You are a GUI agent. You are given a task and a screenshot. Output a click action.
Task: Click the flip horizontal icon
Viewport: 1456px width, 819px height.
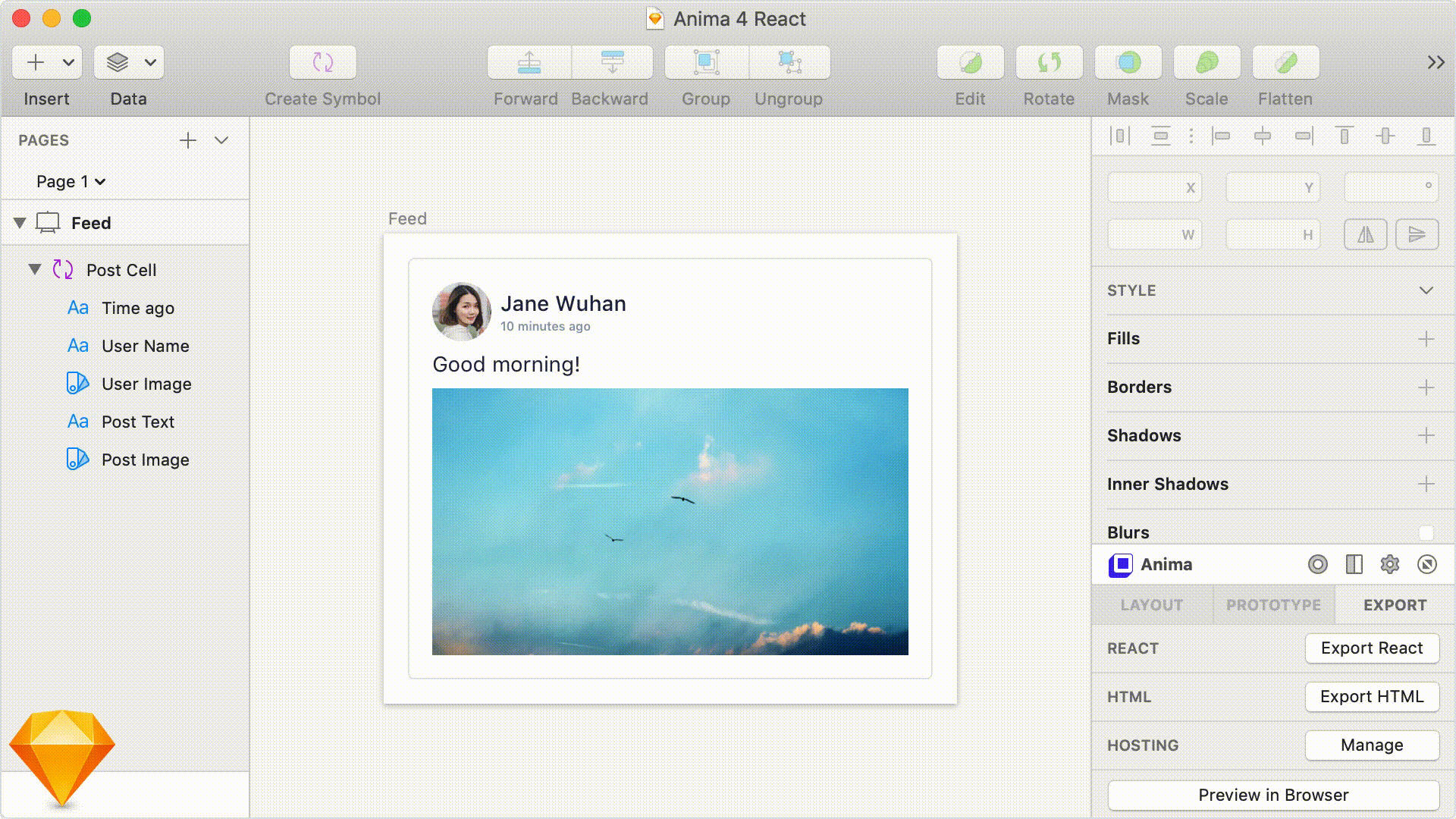pos(1365,234)
